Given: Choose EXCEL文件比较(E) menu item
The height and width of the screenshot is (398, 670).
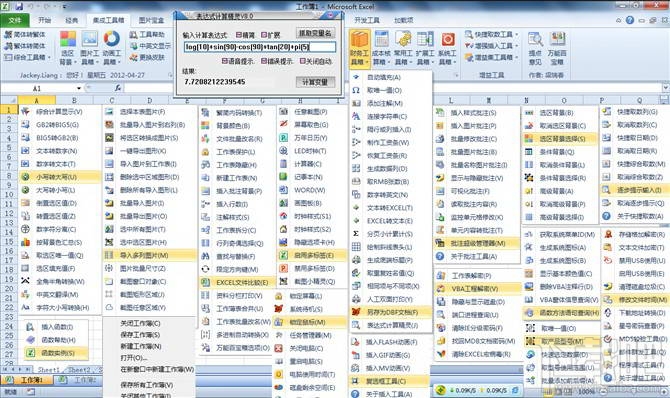Looking at the screenshot, I should coord(238,282).
